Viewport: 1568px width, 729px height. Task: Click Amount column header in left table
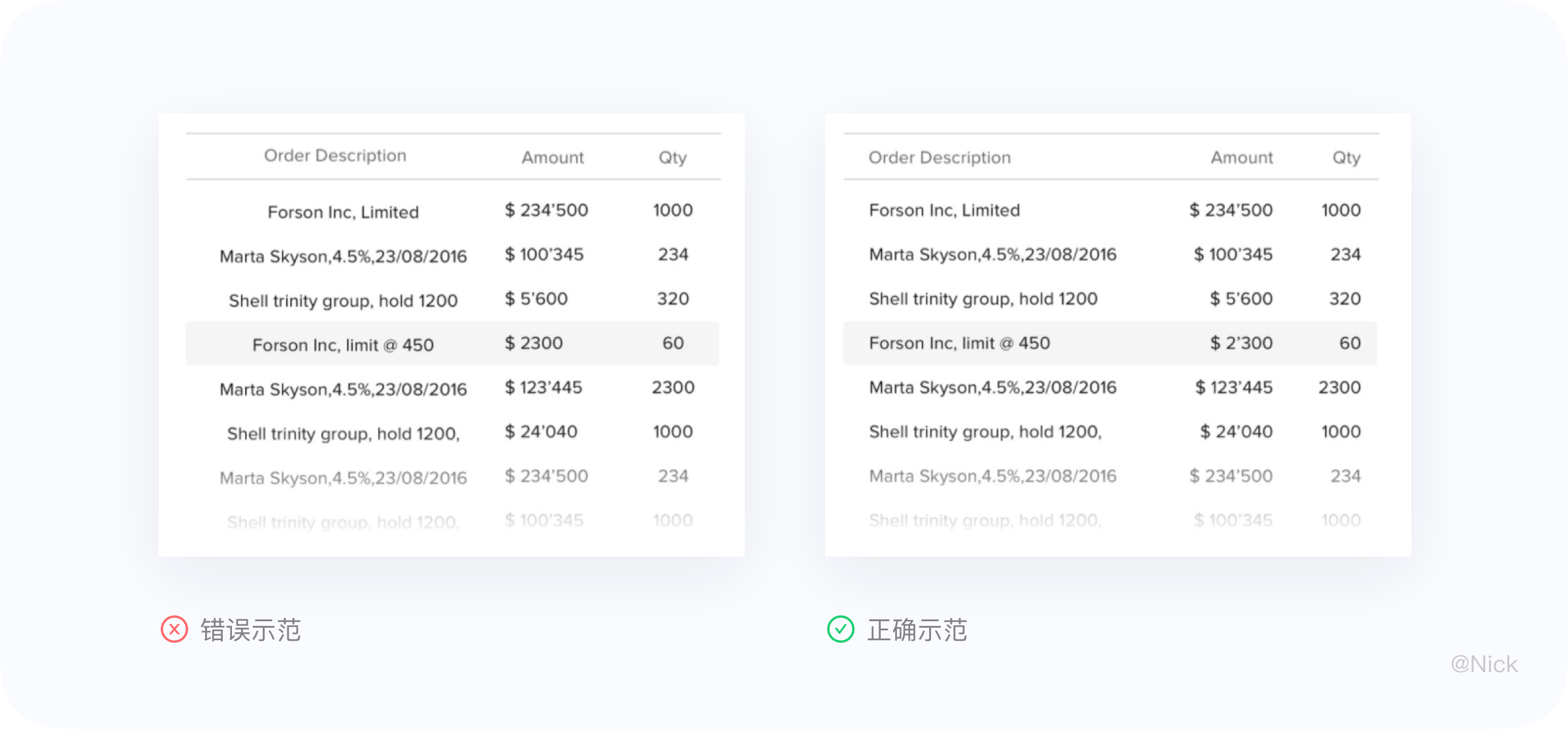pyautogui.click(x=553, y=157)
